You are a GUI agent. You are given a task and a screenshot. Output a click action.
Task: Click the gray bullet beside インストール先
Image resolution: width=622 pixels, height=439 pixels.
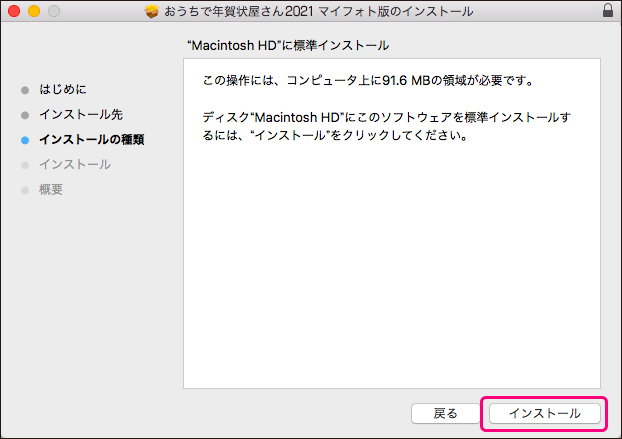pyautogui.click(x=25, y=115)
